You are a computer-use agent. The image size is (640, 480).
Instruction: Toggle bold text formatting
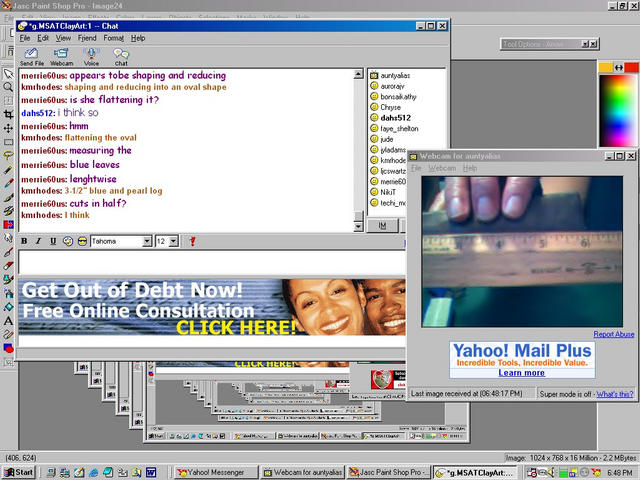click(x=24, y=241)
